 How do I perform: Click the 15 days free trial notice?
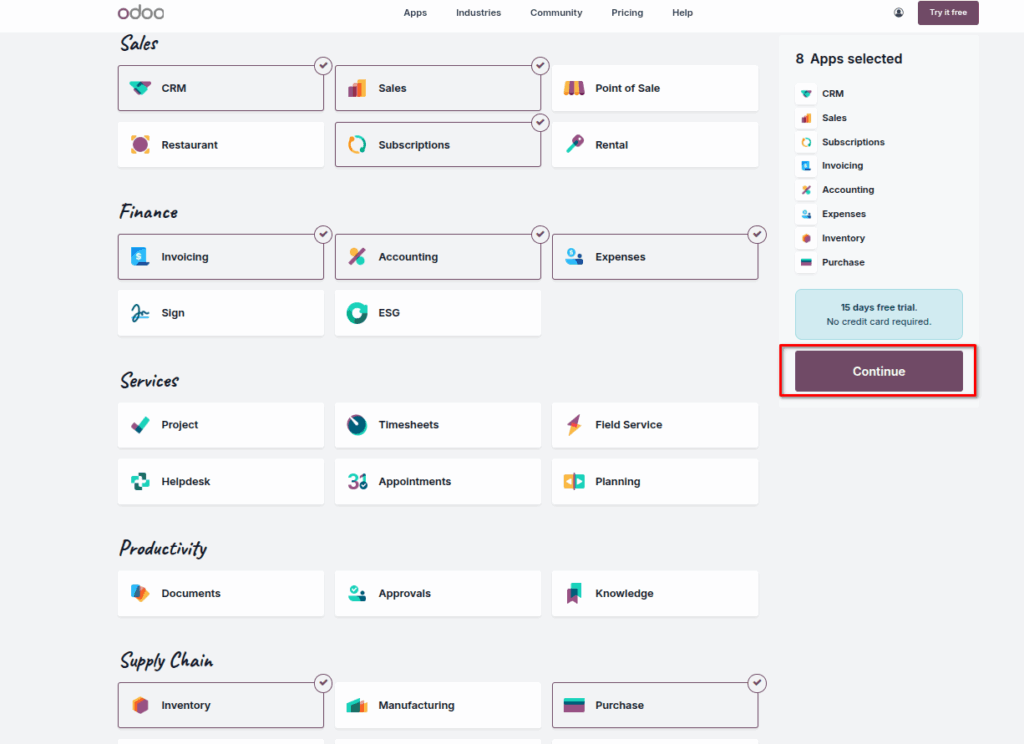click(879, 314)
